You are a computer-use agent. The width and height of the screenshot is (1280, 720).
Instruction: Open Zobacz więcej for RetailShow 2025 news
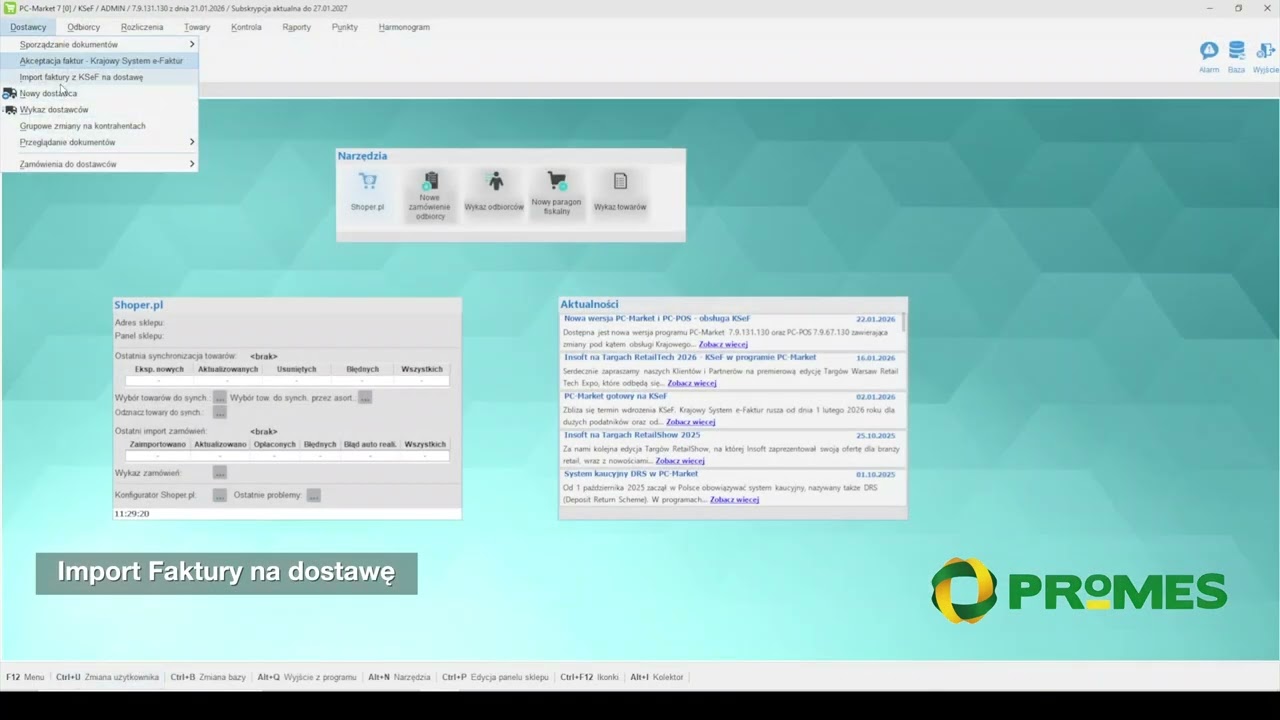pos(680,461)
